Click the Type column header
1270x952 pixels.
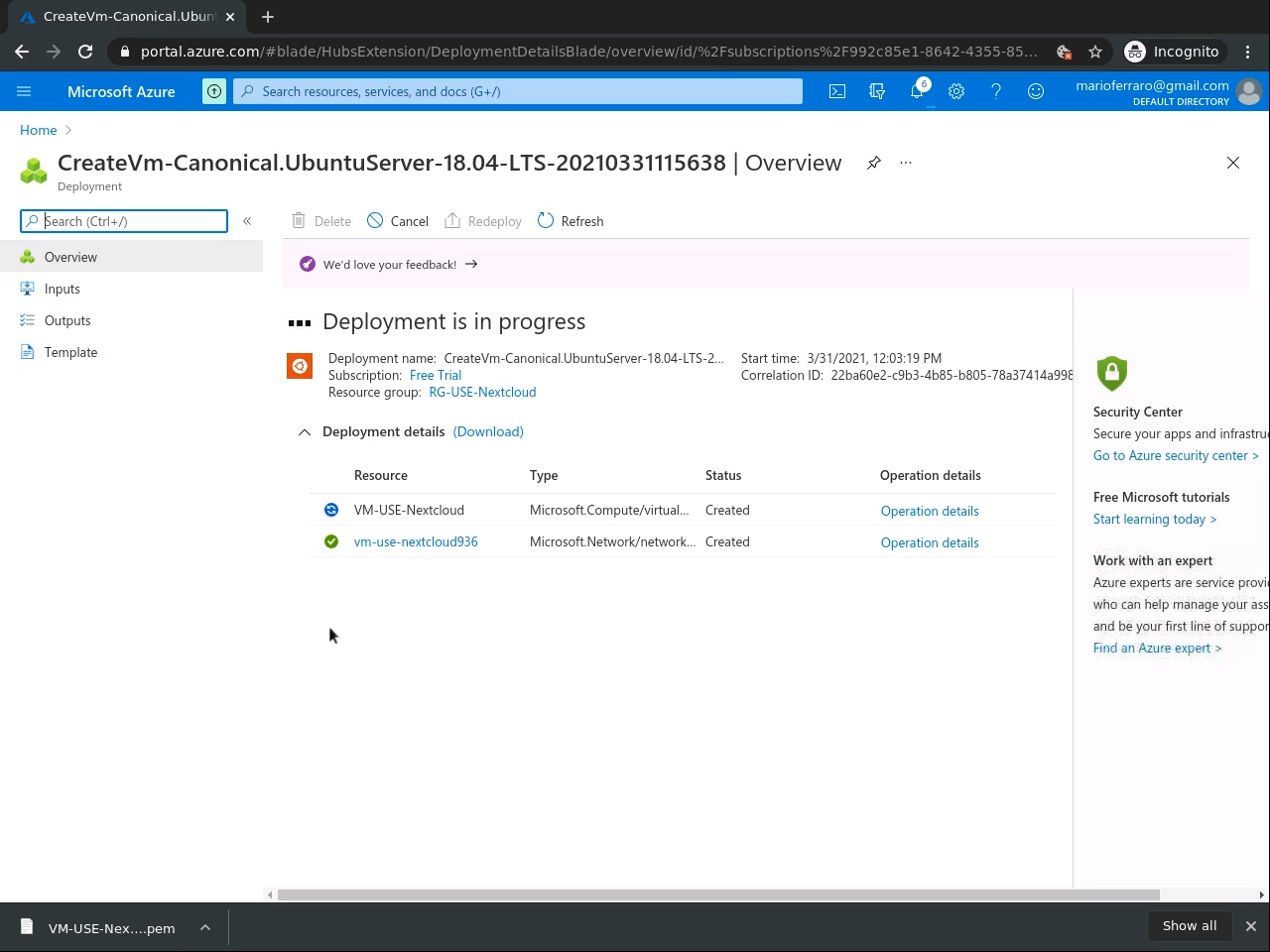[544, 476]
